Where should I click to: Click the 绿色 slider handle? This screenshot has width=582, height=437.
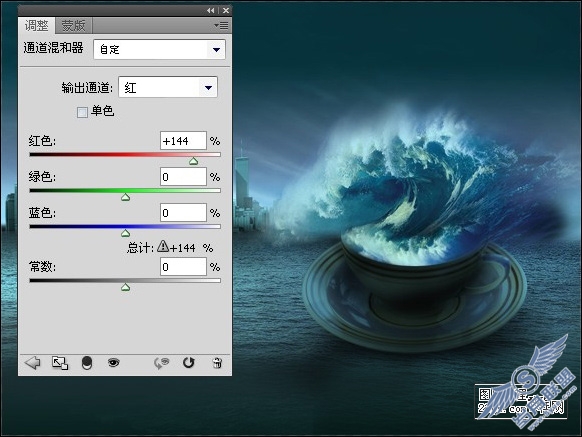125,197
